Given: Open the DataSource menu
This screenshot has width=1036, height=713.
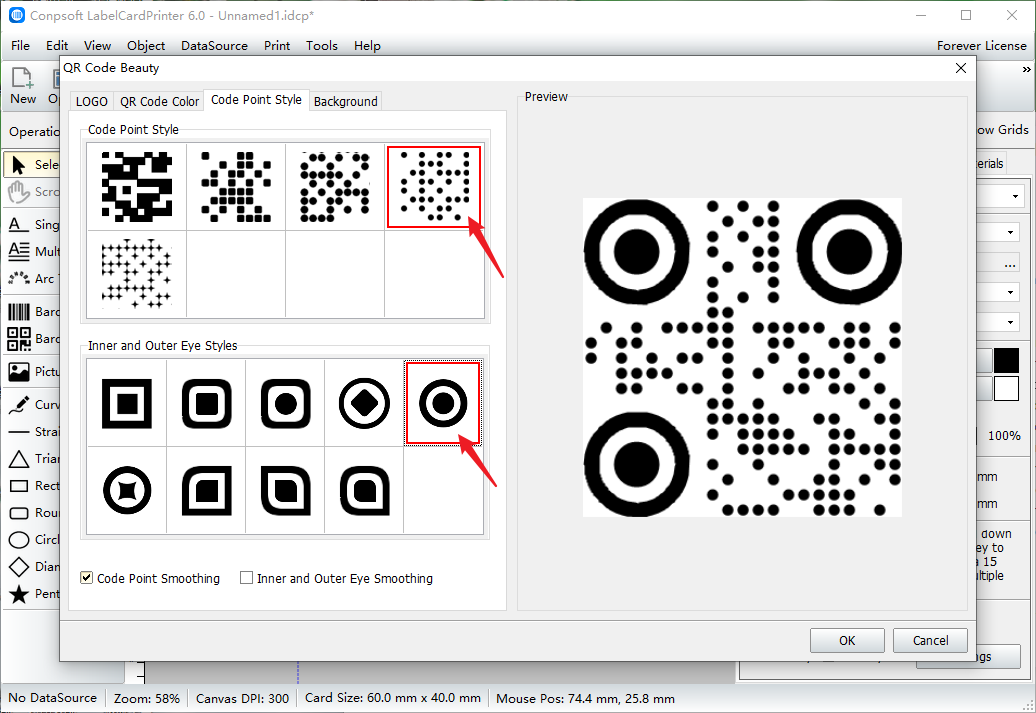Looking at the screenshot, I should (x=214, y=46).
